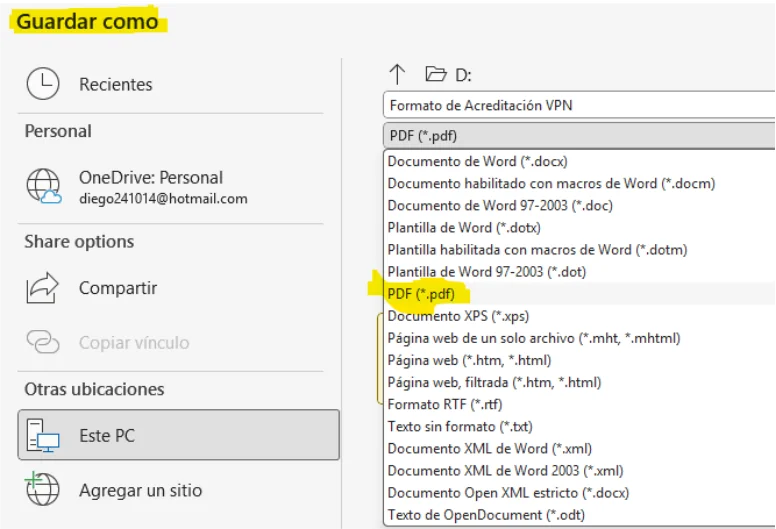Select Plantilla habilitada con macros (*.dotm)
Image resolution: width=776 pixels, height=529 pixels.
580,249
